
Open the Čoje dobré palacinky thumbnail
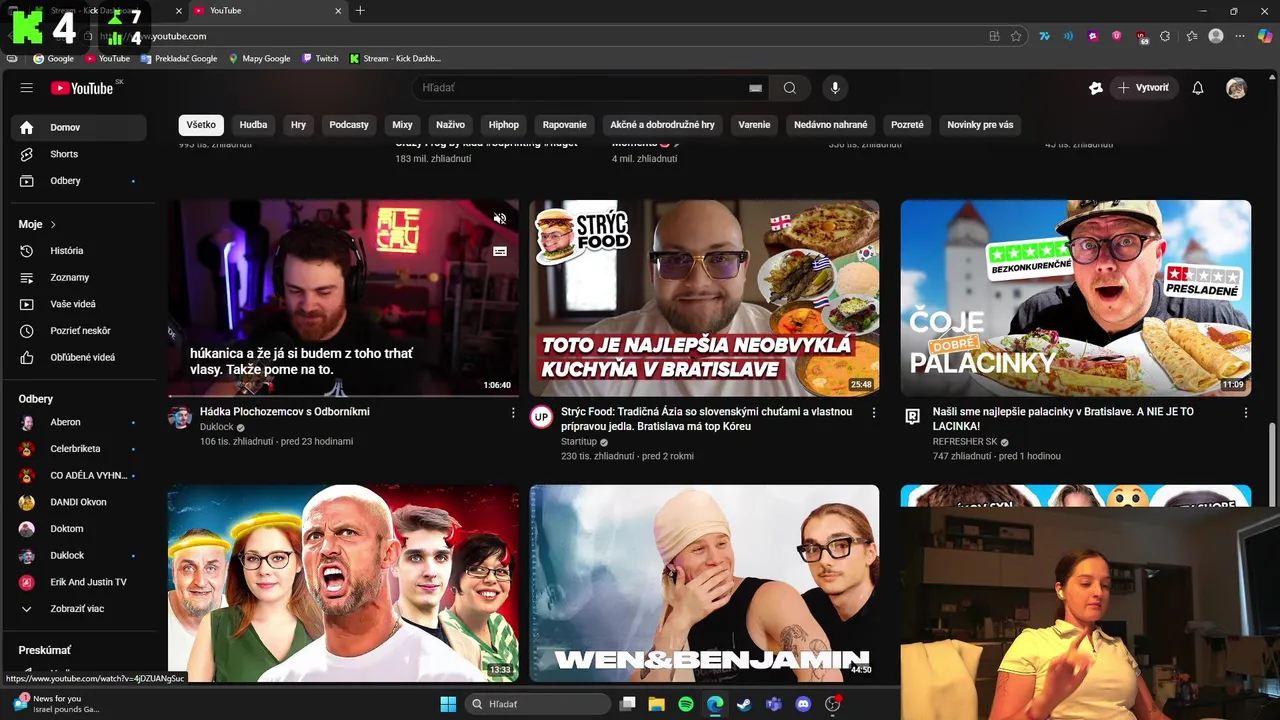click(1075, 298)
